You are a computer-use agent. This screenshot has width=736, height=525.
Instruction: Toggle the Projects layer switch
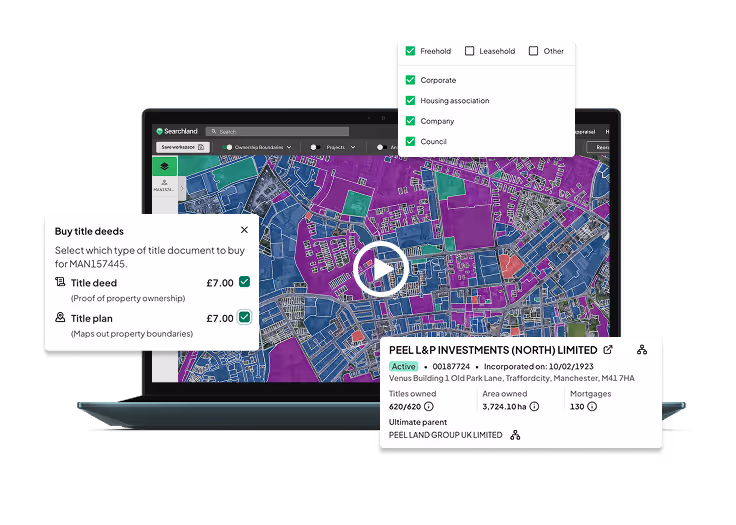[315, 147]
